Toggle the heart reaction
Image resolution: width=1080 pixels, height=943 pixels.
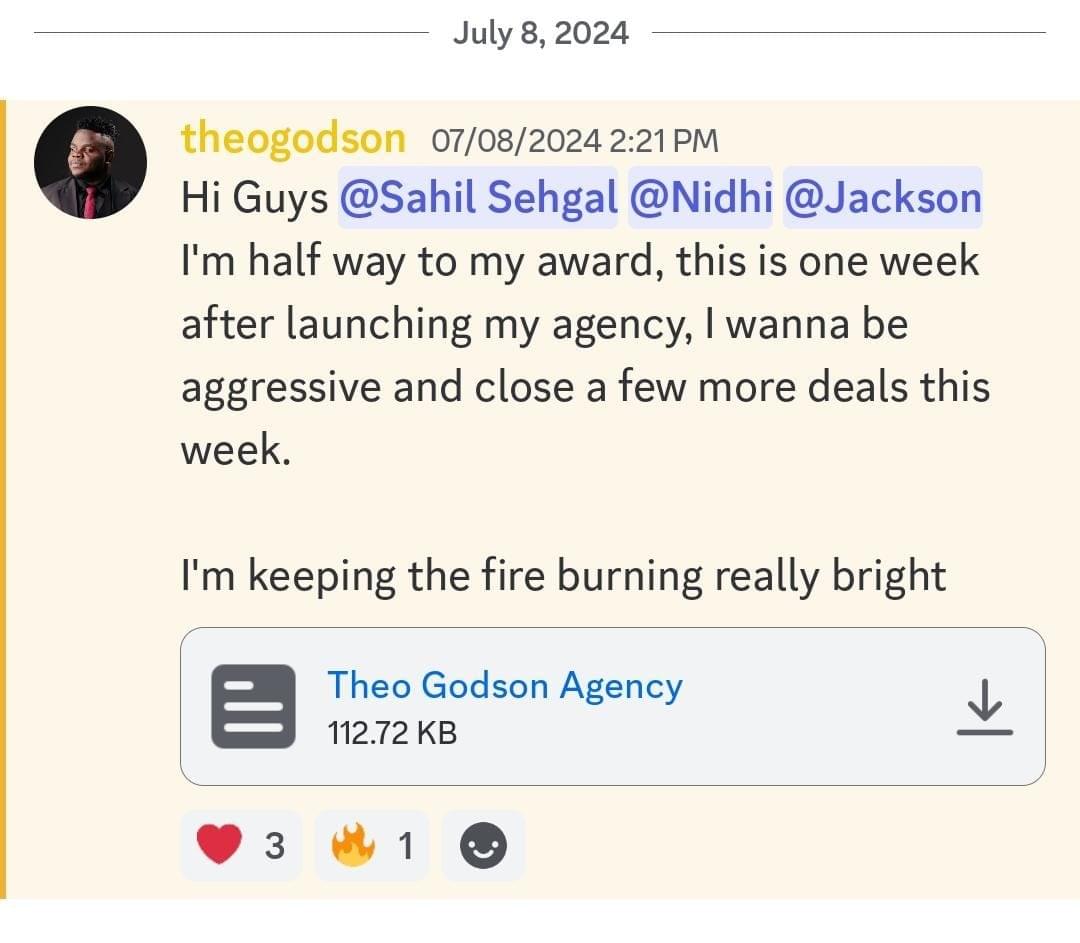click(x=240, y=846)
